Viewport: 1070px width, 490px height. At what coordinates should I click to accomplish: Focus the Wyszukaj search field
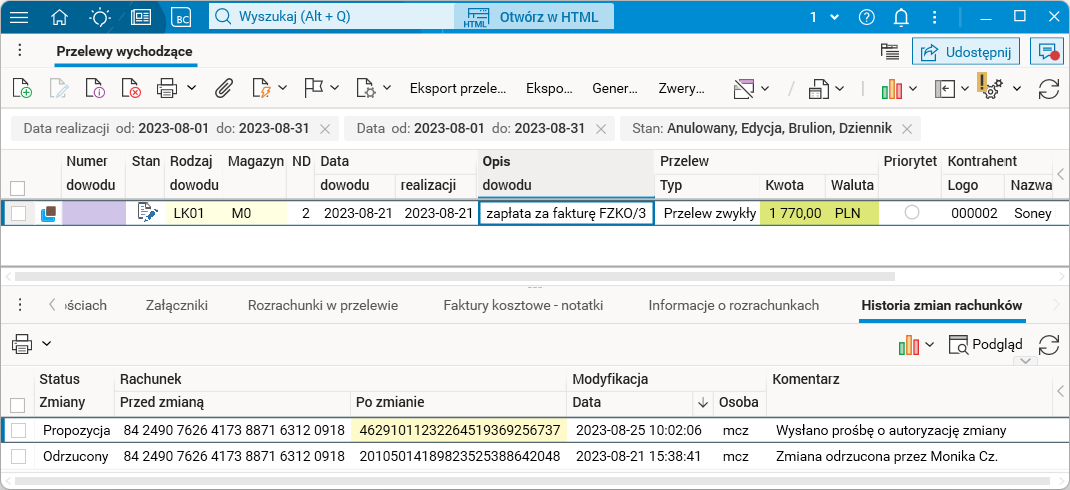point(331,17)
